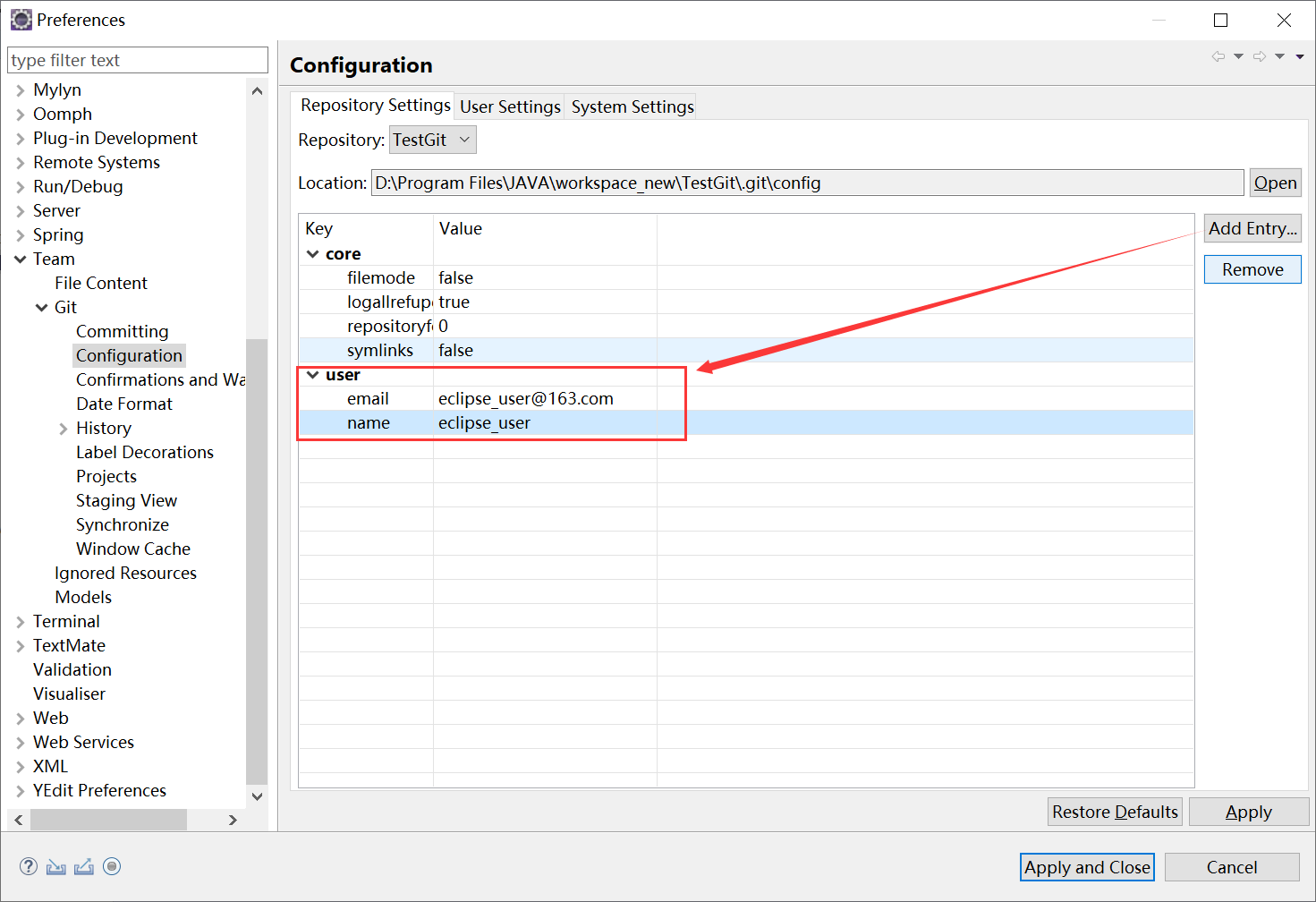Click the Add Entry... button
This screenshot has width=1316, height=902.
point(1252,228)
